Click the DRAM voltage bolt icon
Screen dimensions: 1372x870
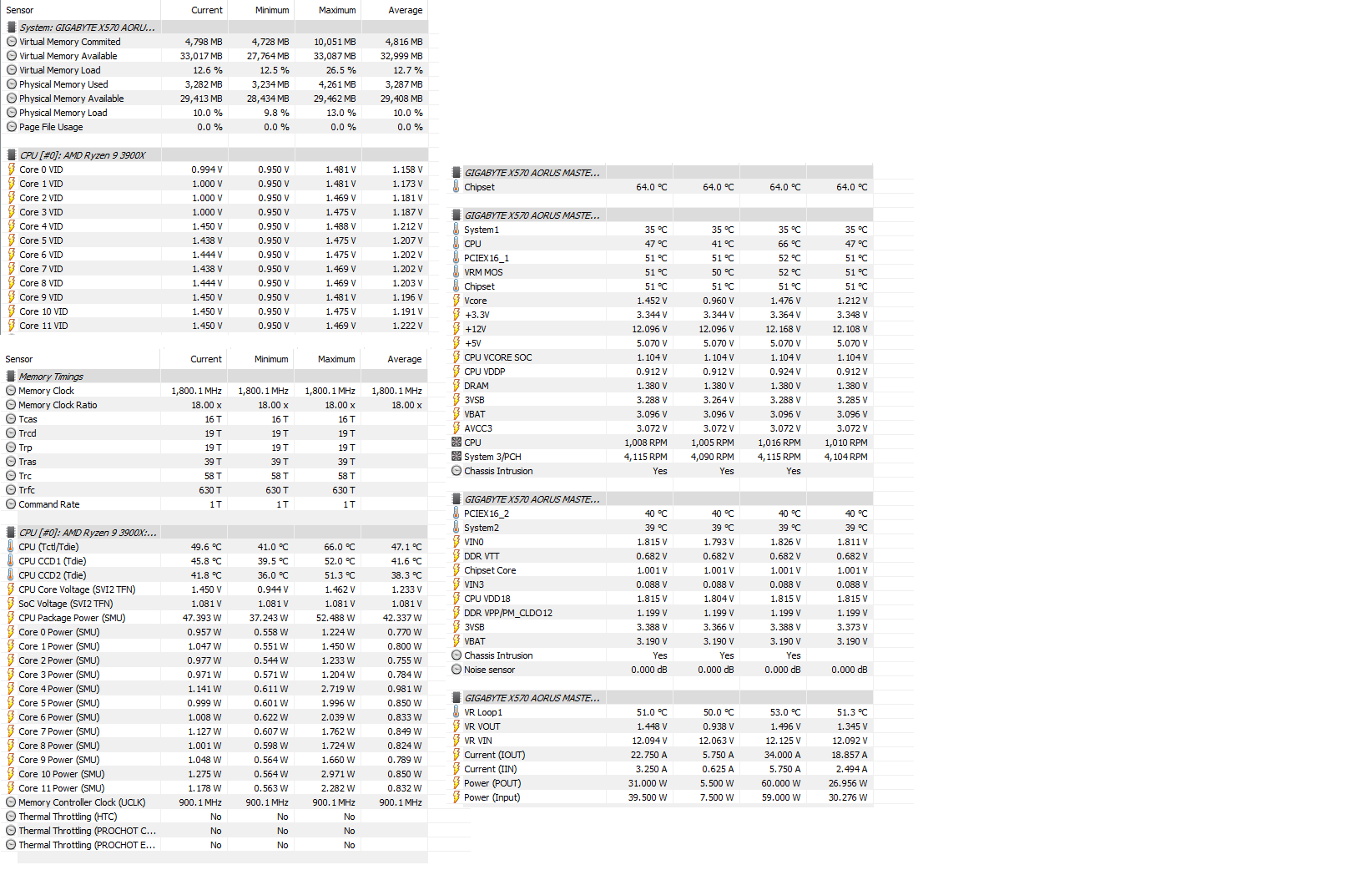(x=456, y=386)
